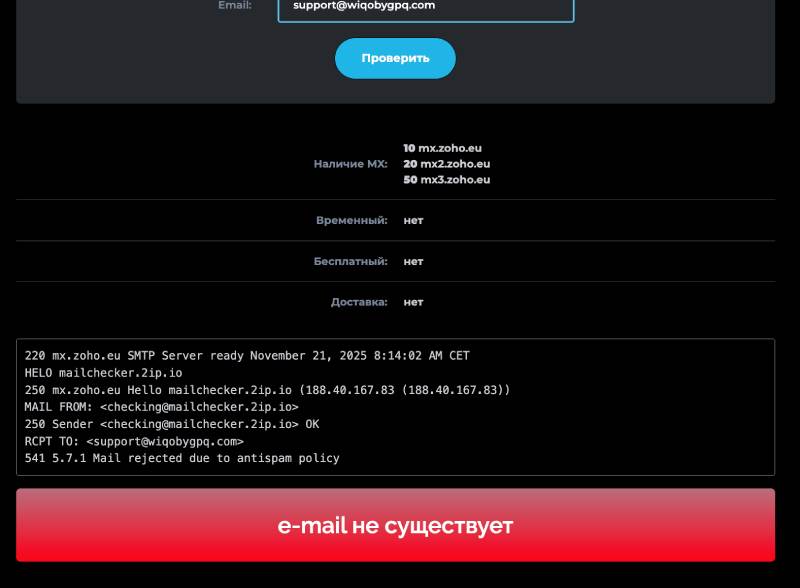Click the нет value beside Бесплатный
The width and height of the screenshot is (800, 588).
coord(413,261)
